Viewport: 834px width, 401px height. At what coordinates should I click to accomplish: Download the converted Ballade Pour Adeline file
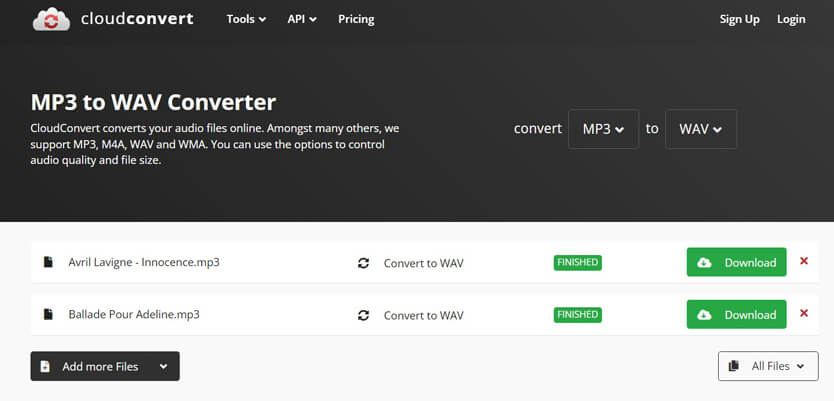tap(736, 314)
